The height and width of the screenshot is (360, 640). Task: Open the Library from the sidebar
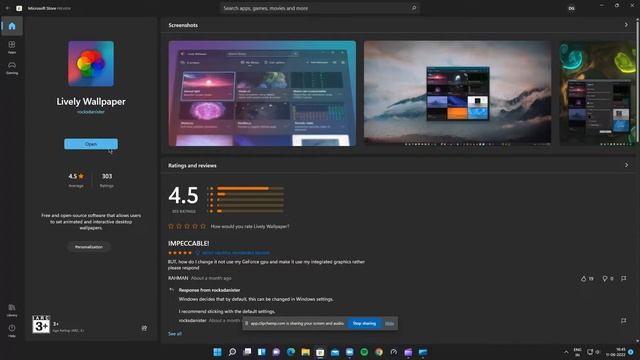coord(12,310)
